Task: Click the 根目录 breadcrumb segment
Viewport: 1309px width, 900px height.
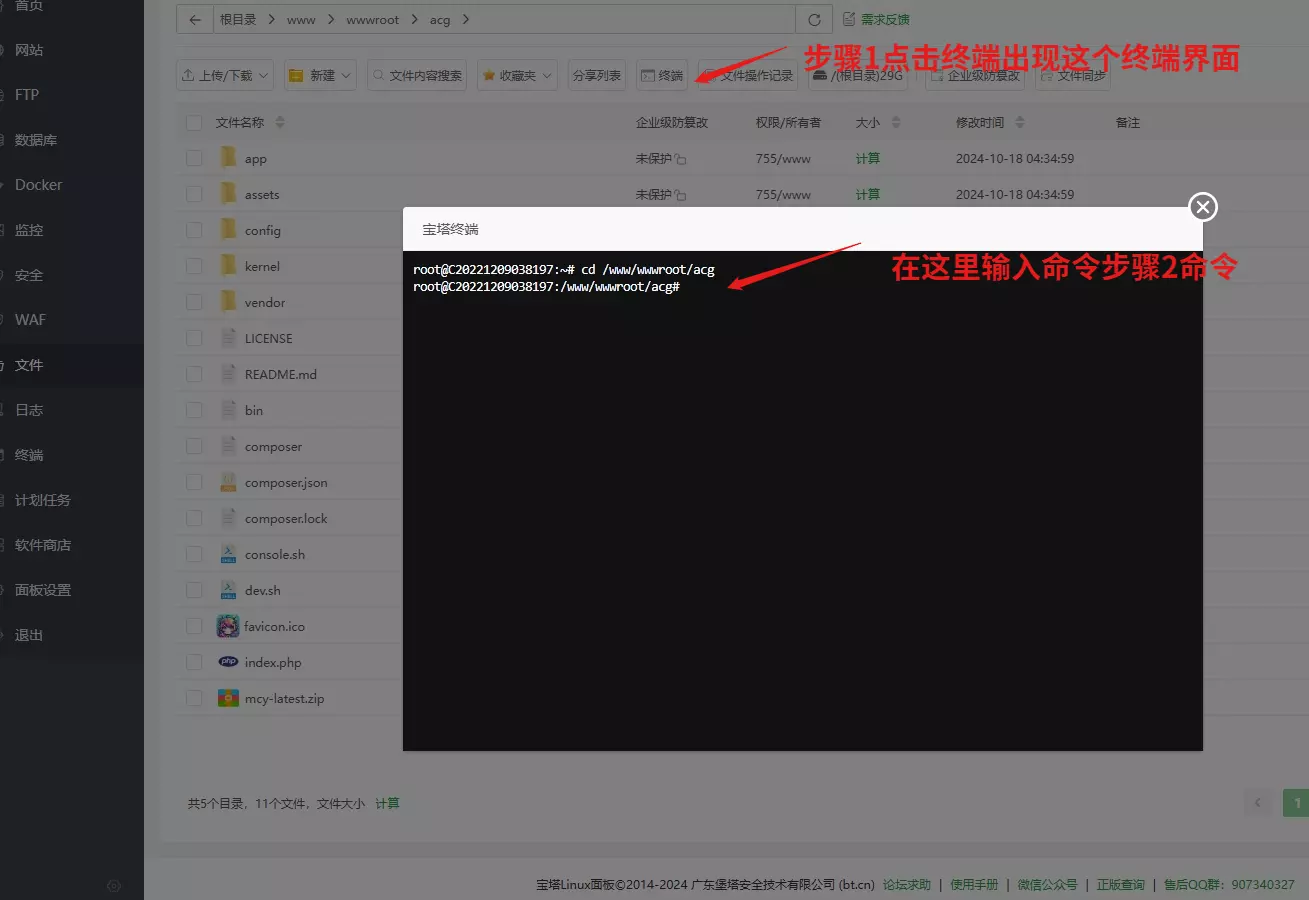Action: click(x=238, y=19)
